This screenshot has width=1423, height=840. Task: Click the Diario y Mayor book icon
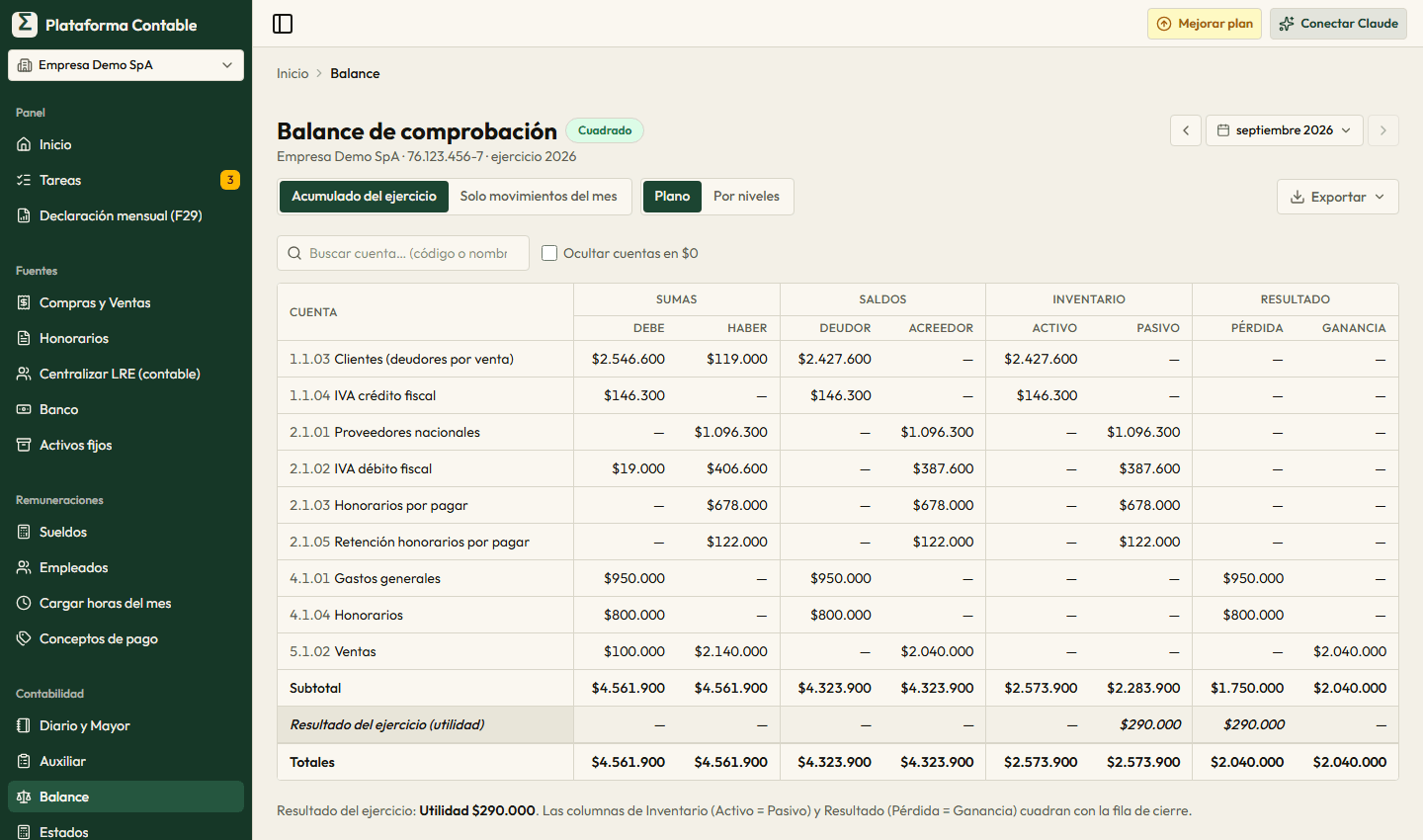24,725
